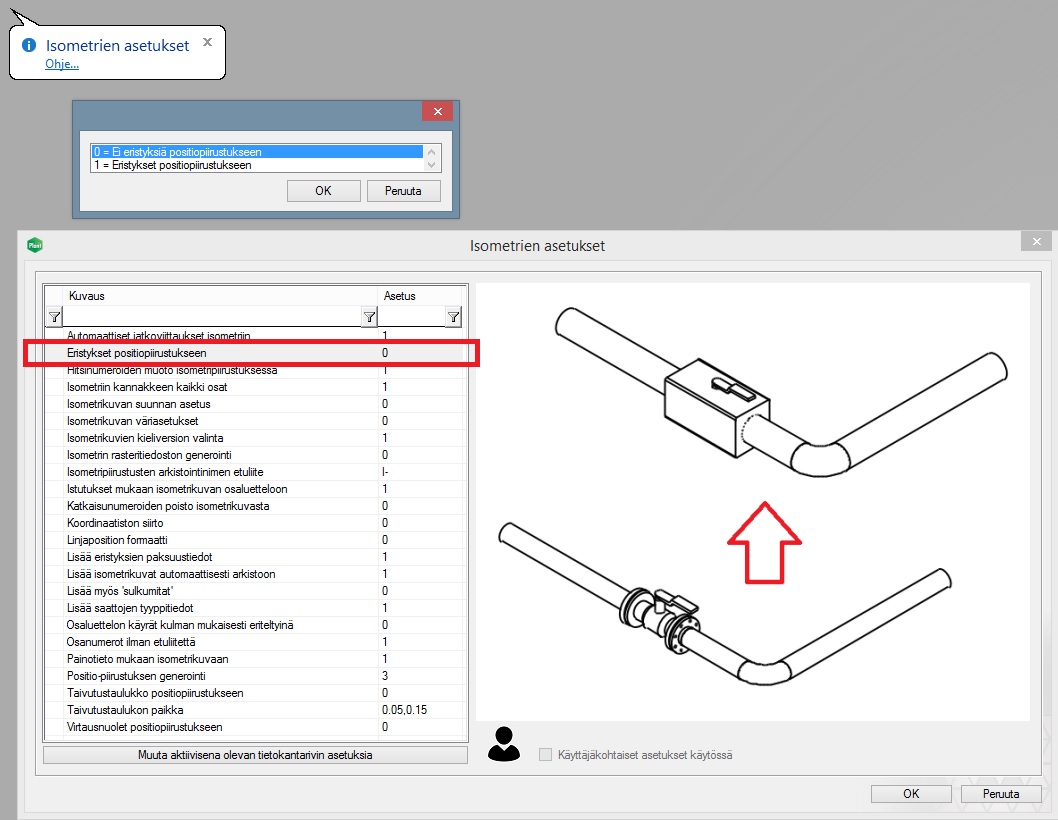The image size is (1058, 820).
Task: Click the 'I-' value for arkistointinimen etuliite
Action: coord(385,472)
